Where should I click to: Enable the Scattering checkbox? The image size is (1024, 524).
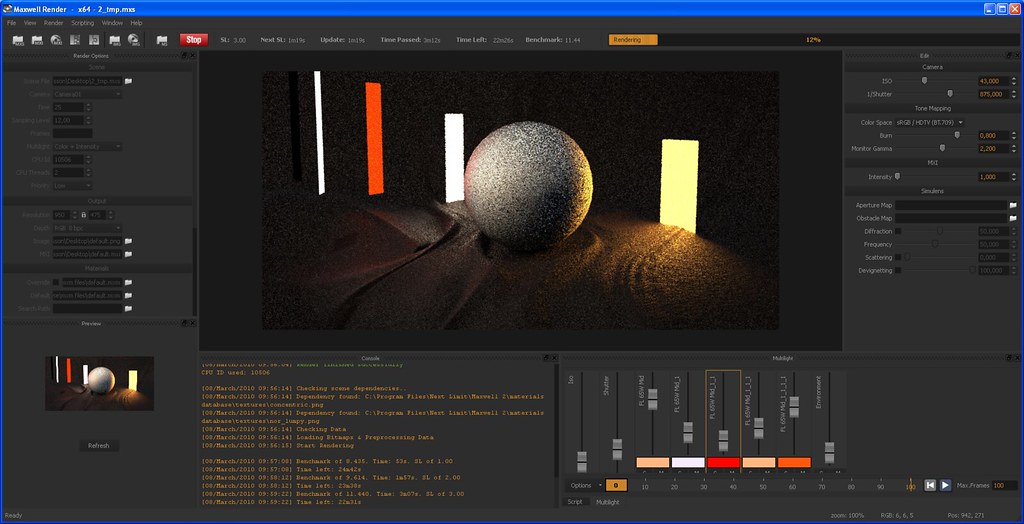pos(899,257)
